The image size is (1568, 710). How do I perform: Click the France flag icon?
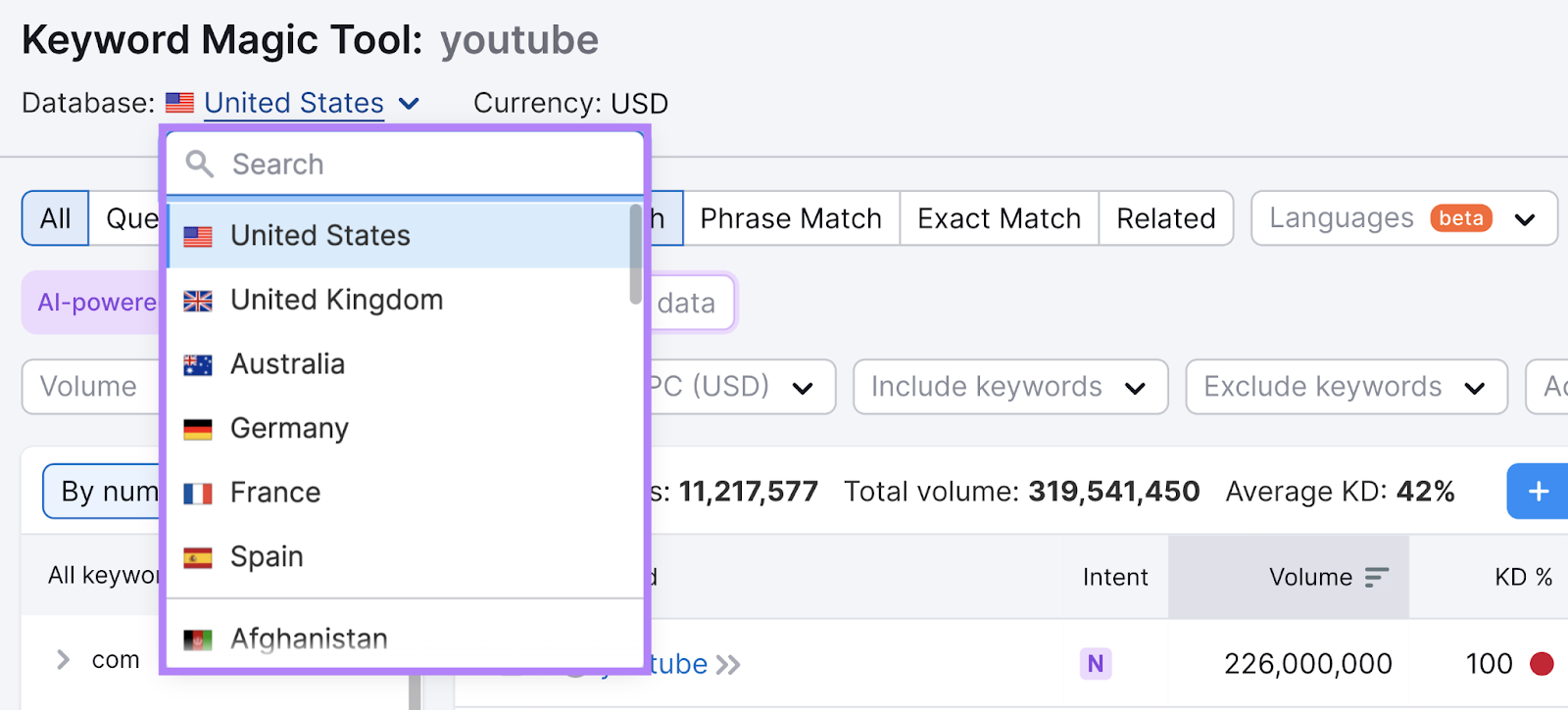pyautogui.click(x=198, y=494)
